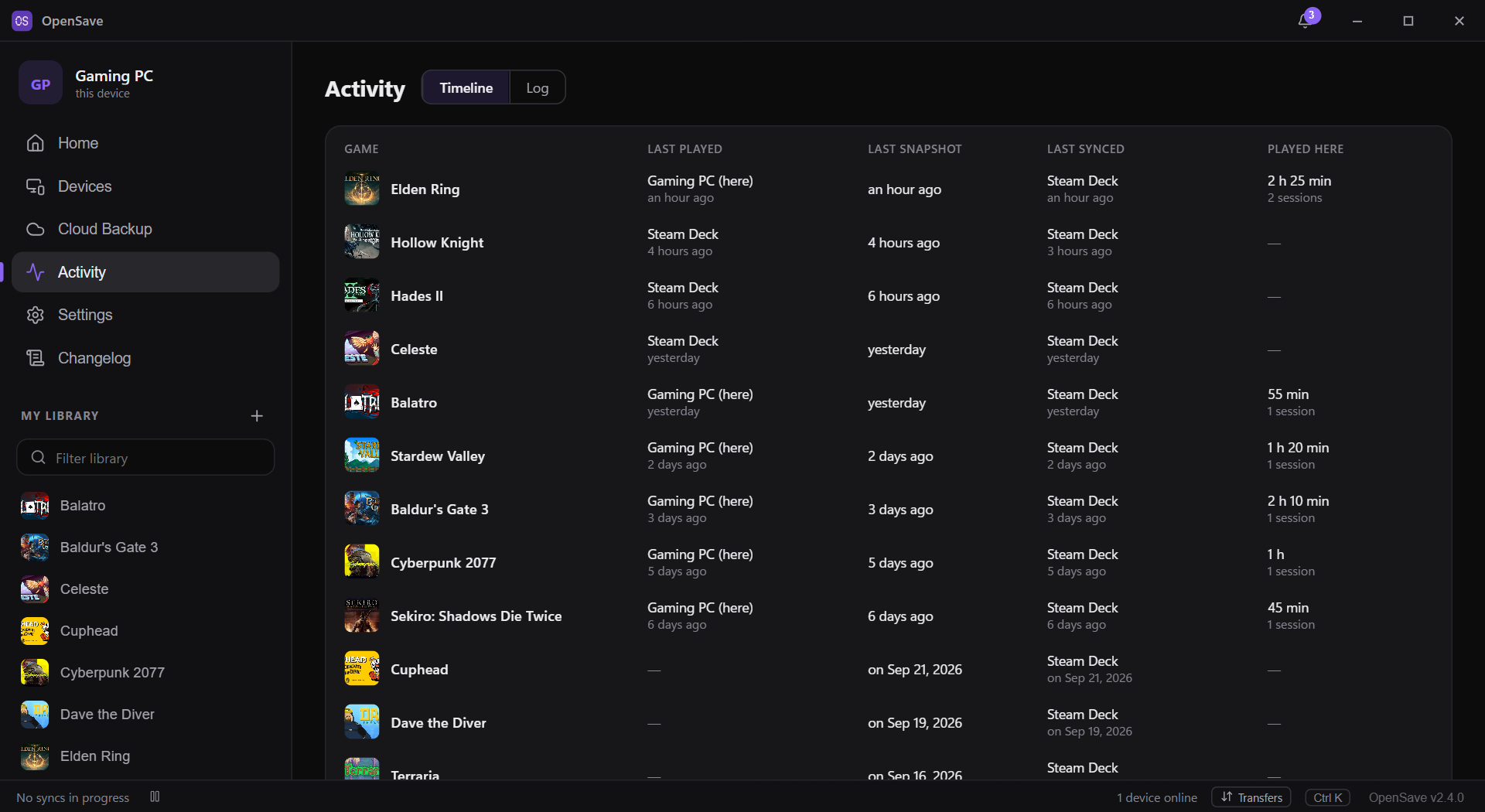Click the Sekiro game icon
The image size is (1485, 812).
click(362, 616)
